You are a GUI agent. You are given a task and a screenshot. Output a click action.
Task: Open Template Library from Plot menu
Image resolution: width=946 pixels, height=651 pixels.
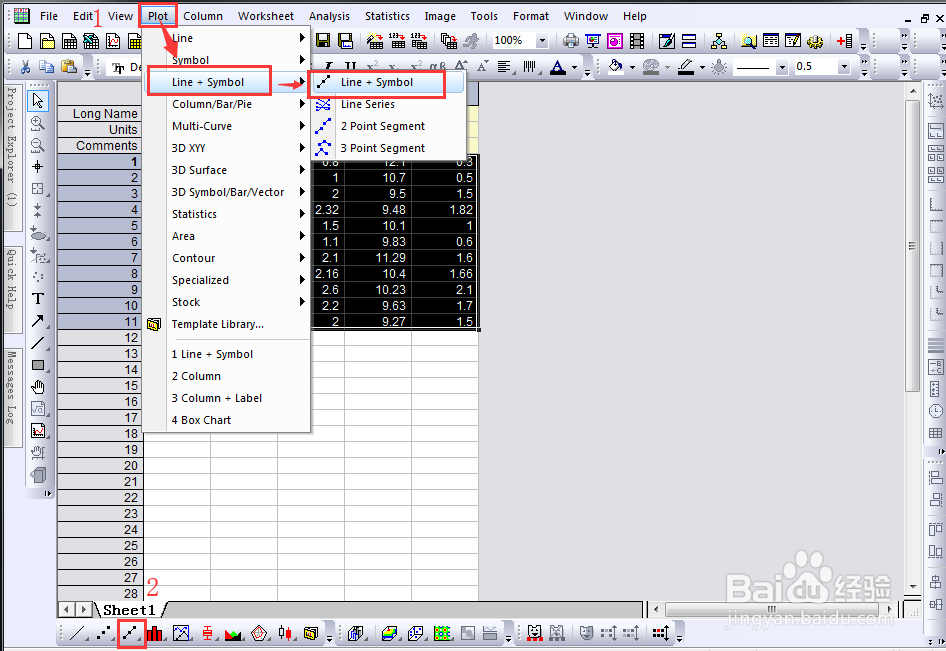[x=227, y=325]
